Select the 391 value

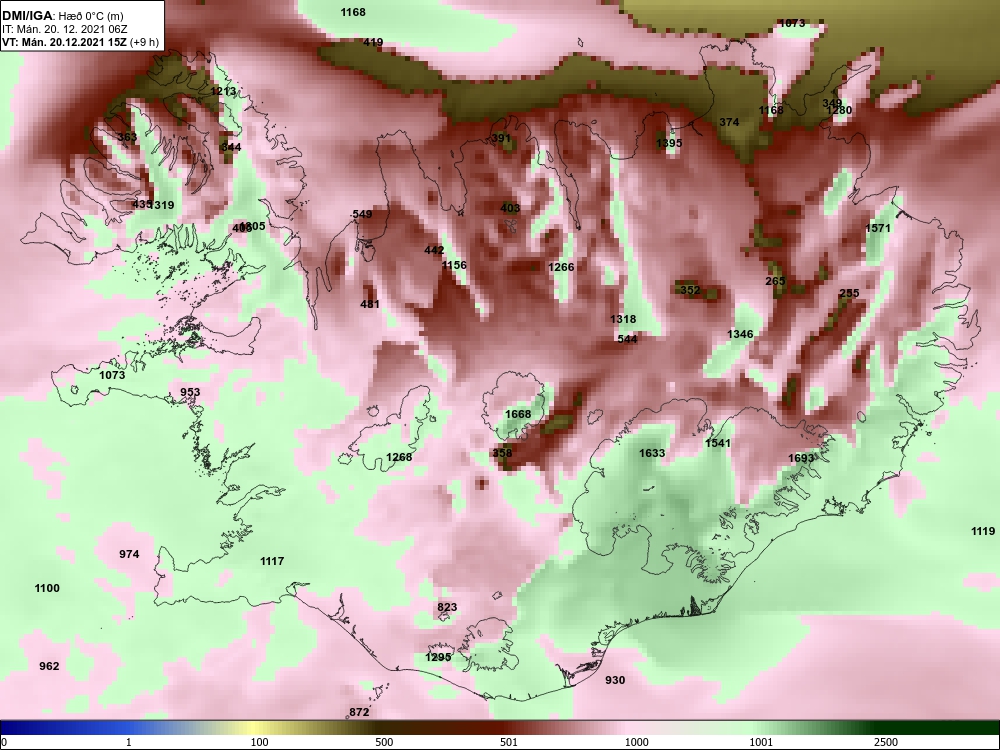(x=501, y=138)
